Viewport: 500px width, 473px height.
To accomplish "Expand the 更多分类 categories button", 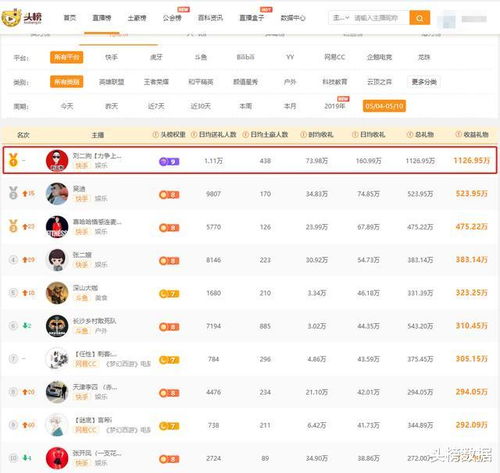I will pyautogui.click(x=424, y=82).
